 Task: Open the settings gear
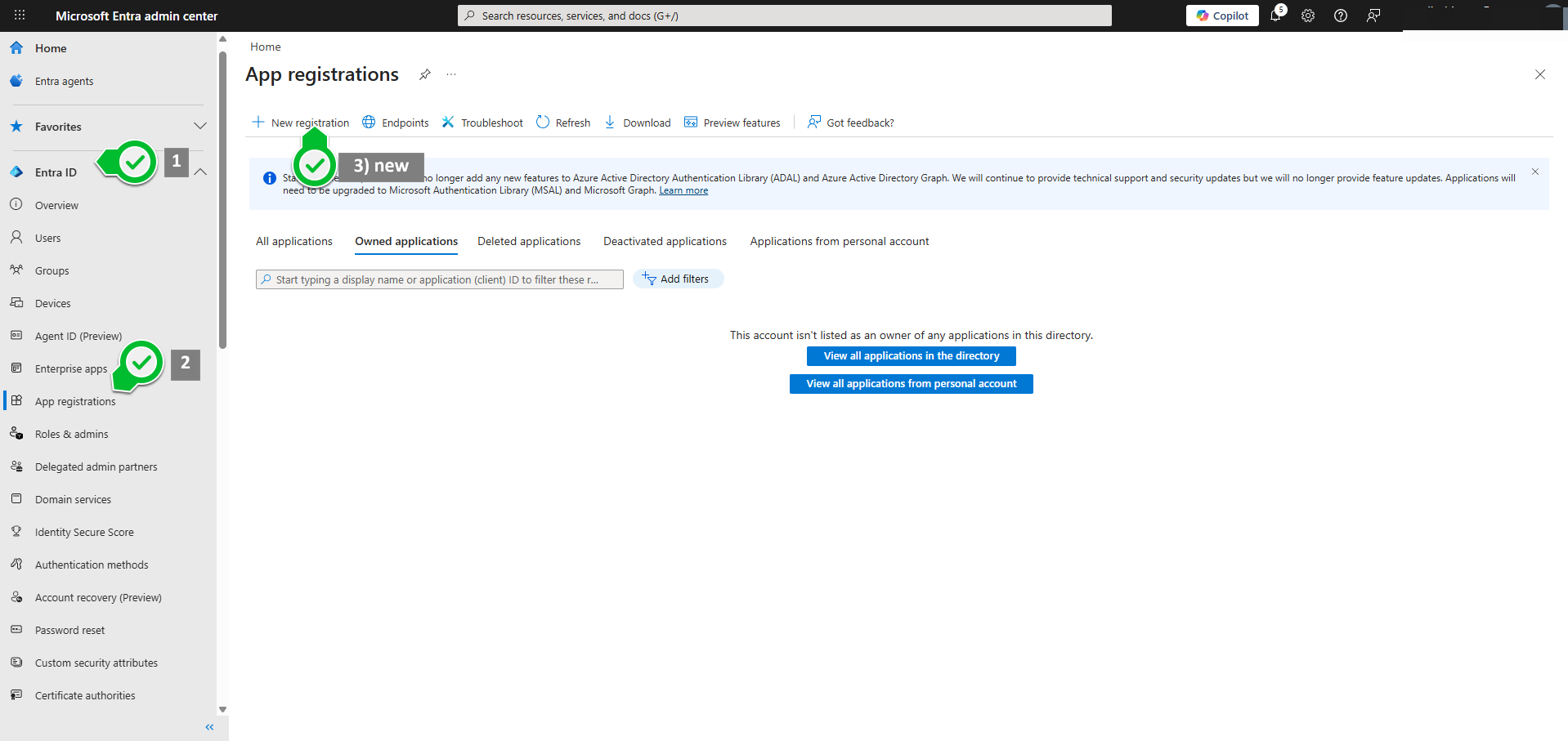tap(1307, 16)
